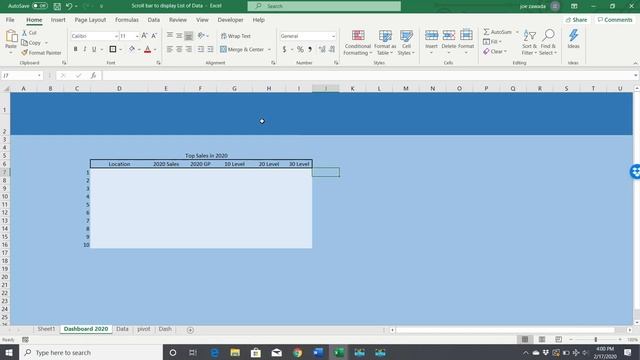The image size is (640, 360).
Task: Center text horizontally
Action: (179, 49)
